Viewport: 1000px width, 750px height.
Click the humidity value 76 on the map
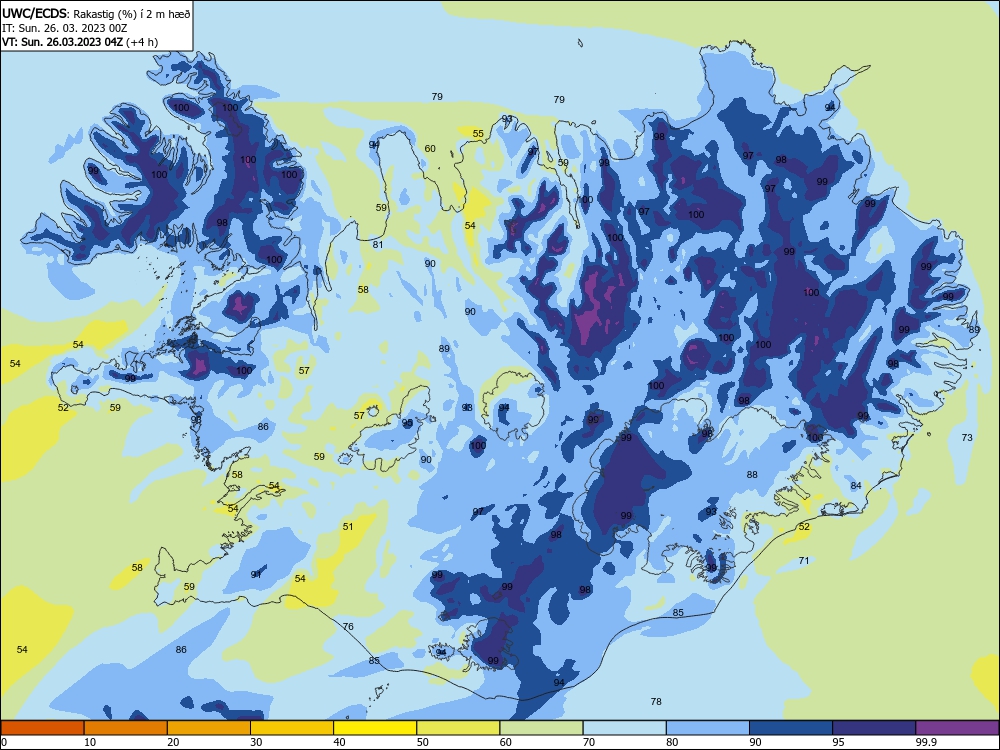point(348,626)
